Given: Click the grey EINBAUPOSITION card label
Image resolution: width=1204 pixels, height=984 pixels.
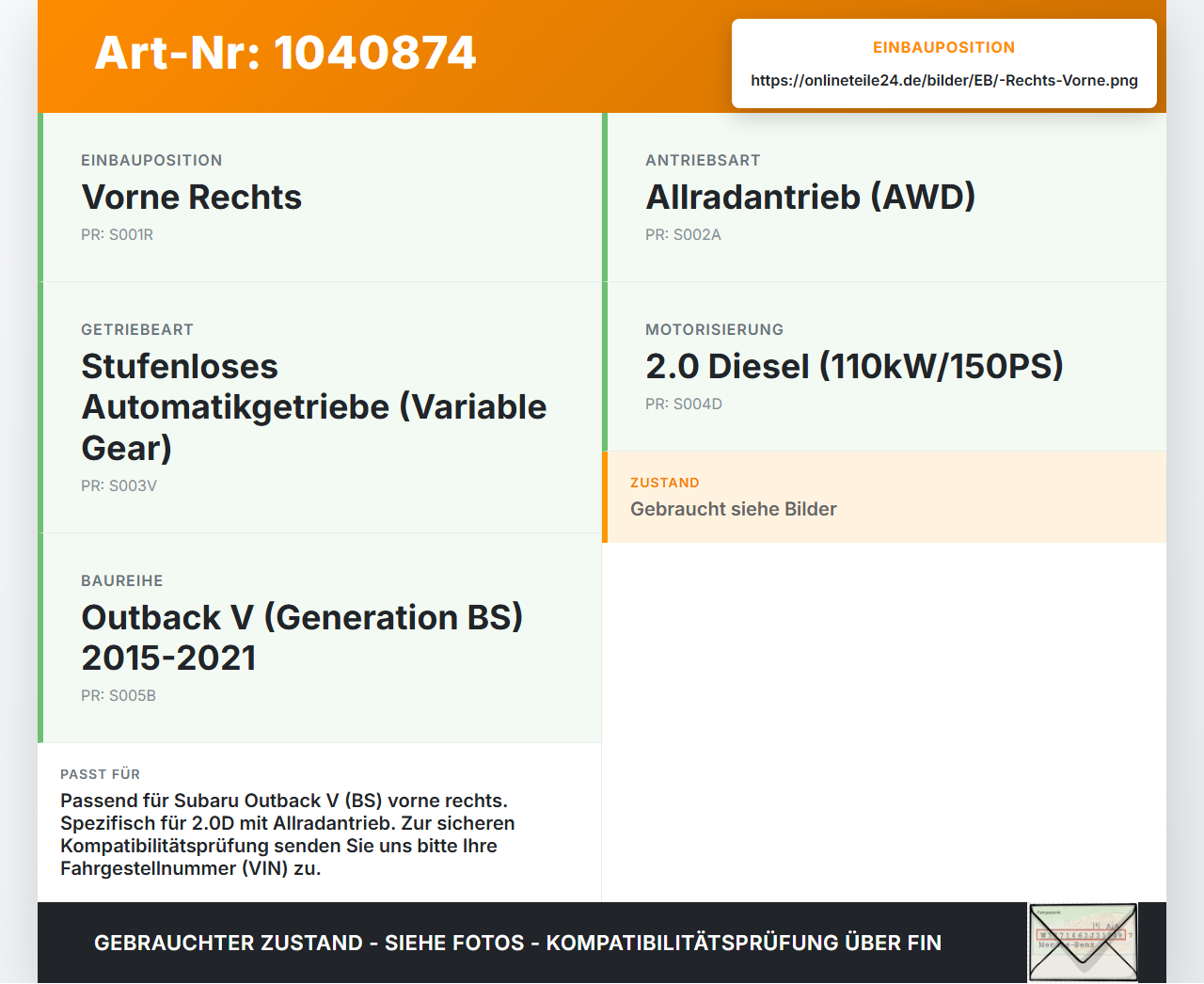Looking at the screenshot, I should pyautogui.click(x=151, y=160).
